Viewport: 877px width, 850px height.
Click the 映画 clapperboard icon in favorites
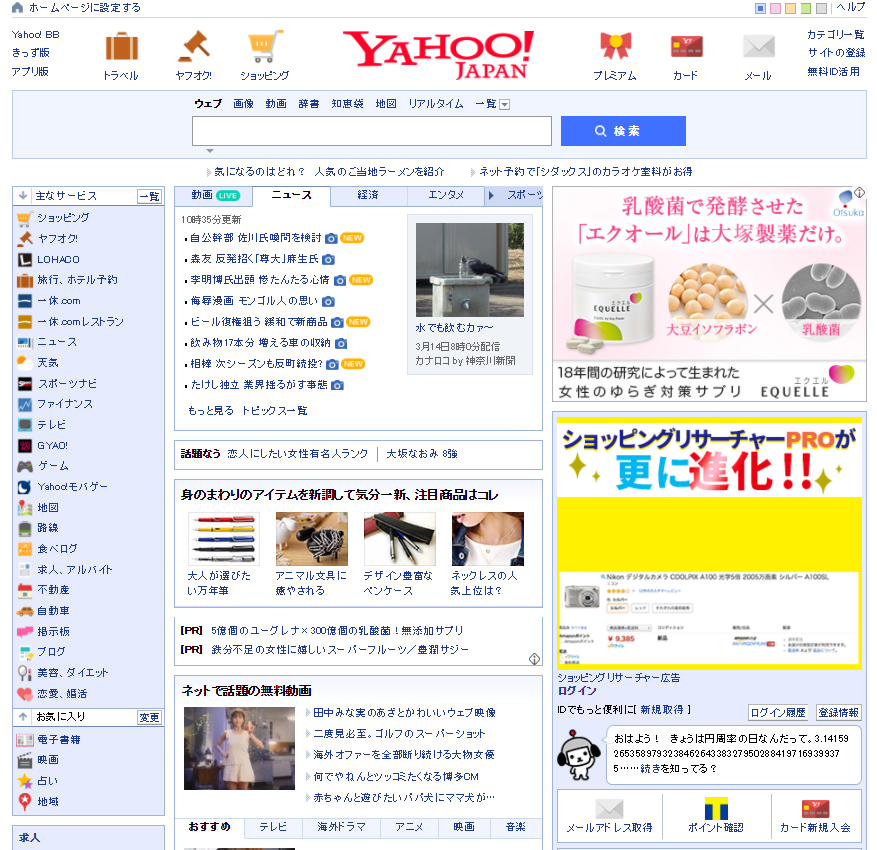[x=25, y=760]
